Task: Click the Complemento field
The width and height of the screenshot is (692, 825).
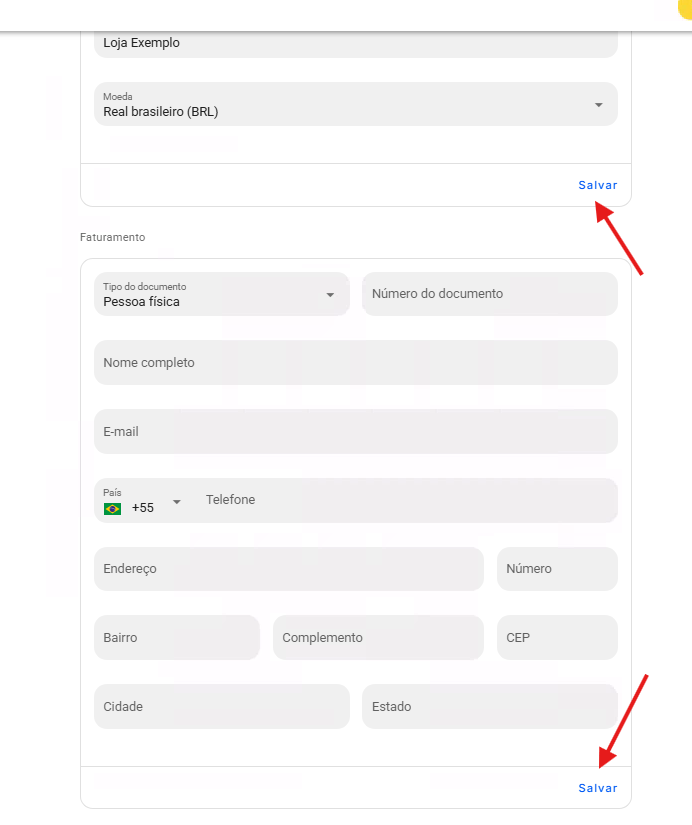Action: pyautogui.click(x=378, y=638)
